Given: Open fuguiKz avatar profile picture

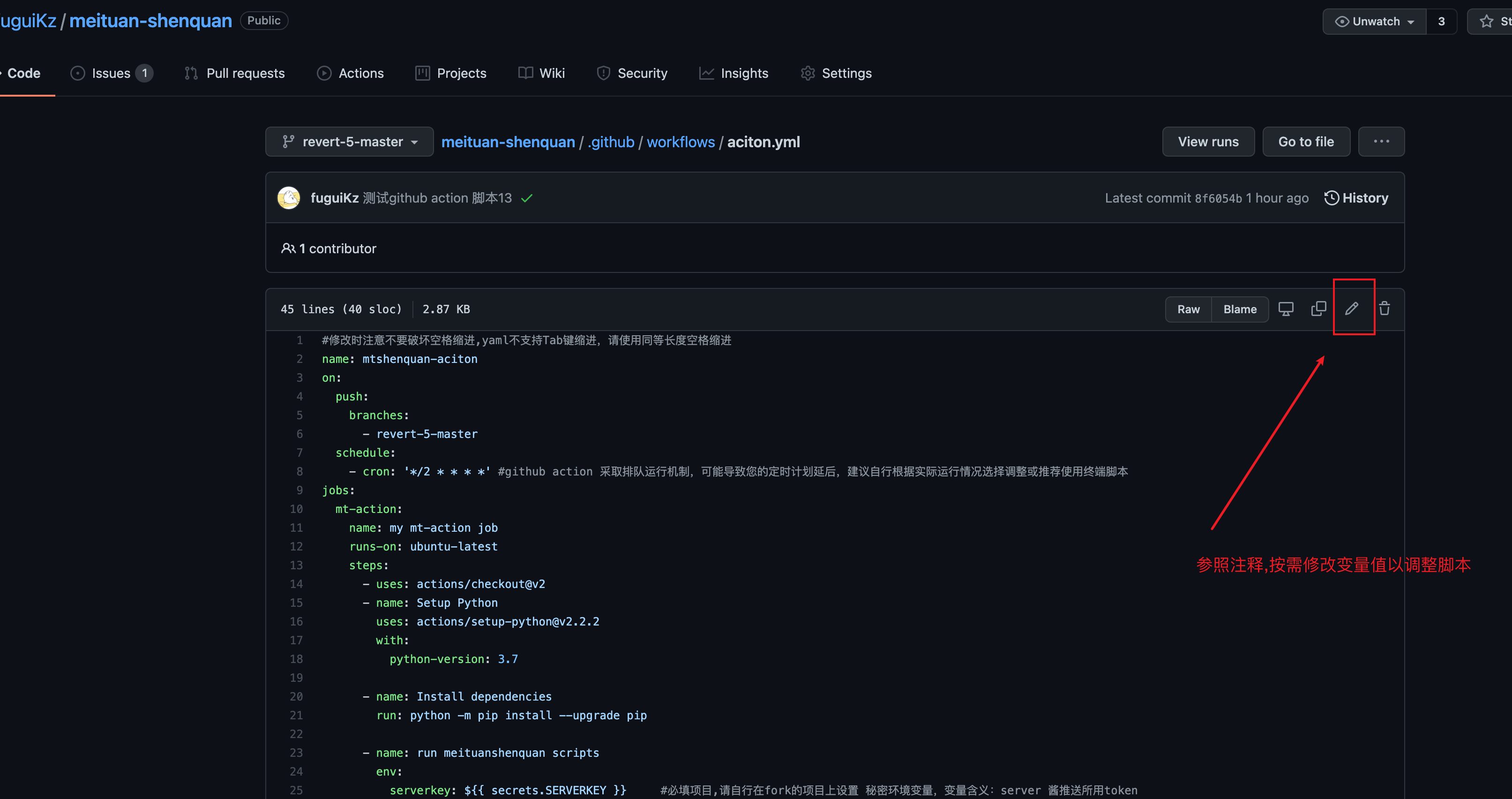Looking at the screenshot, I should coord(288,198).
